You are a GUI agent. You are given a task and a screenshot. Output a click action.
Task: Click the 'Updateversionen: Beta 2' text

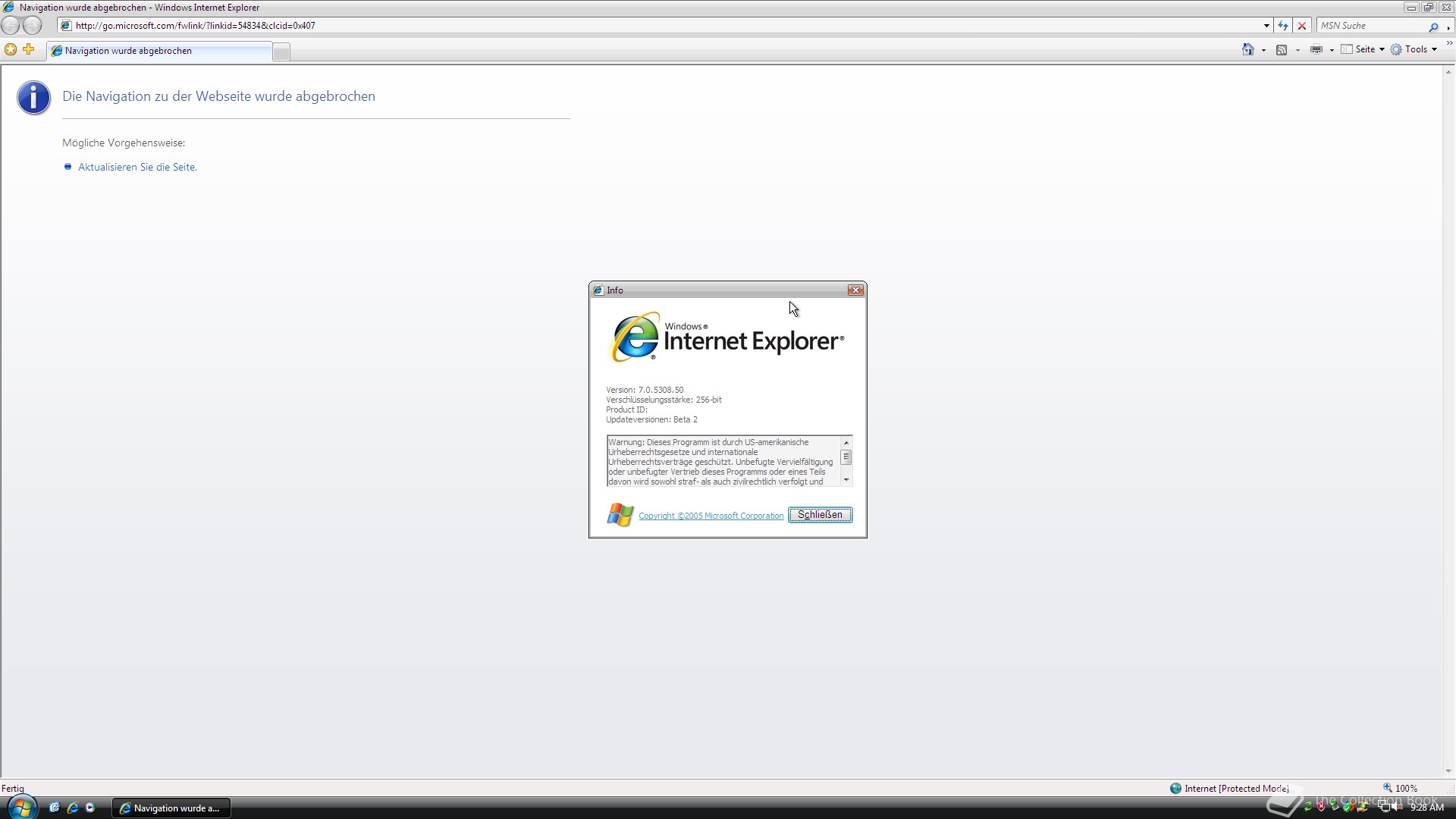(x=651, y=419)
